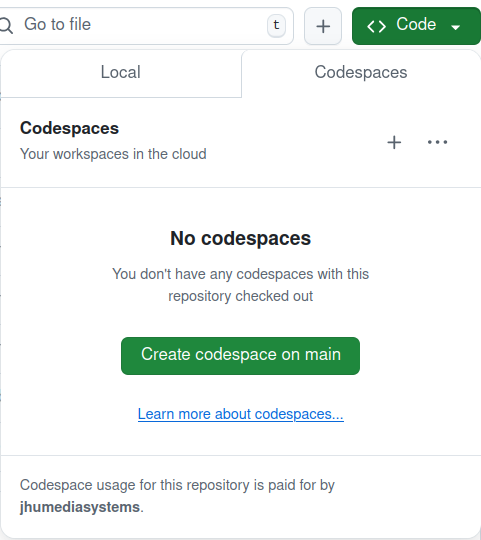Select the Codespaces tab
The width and height of the screenshot is (481, 540).
tap(361, 72)
